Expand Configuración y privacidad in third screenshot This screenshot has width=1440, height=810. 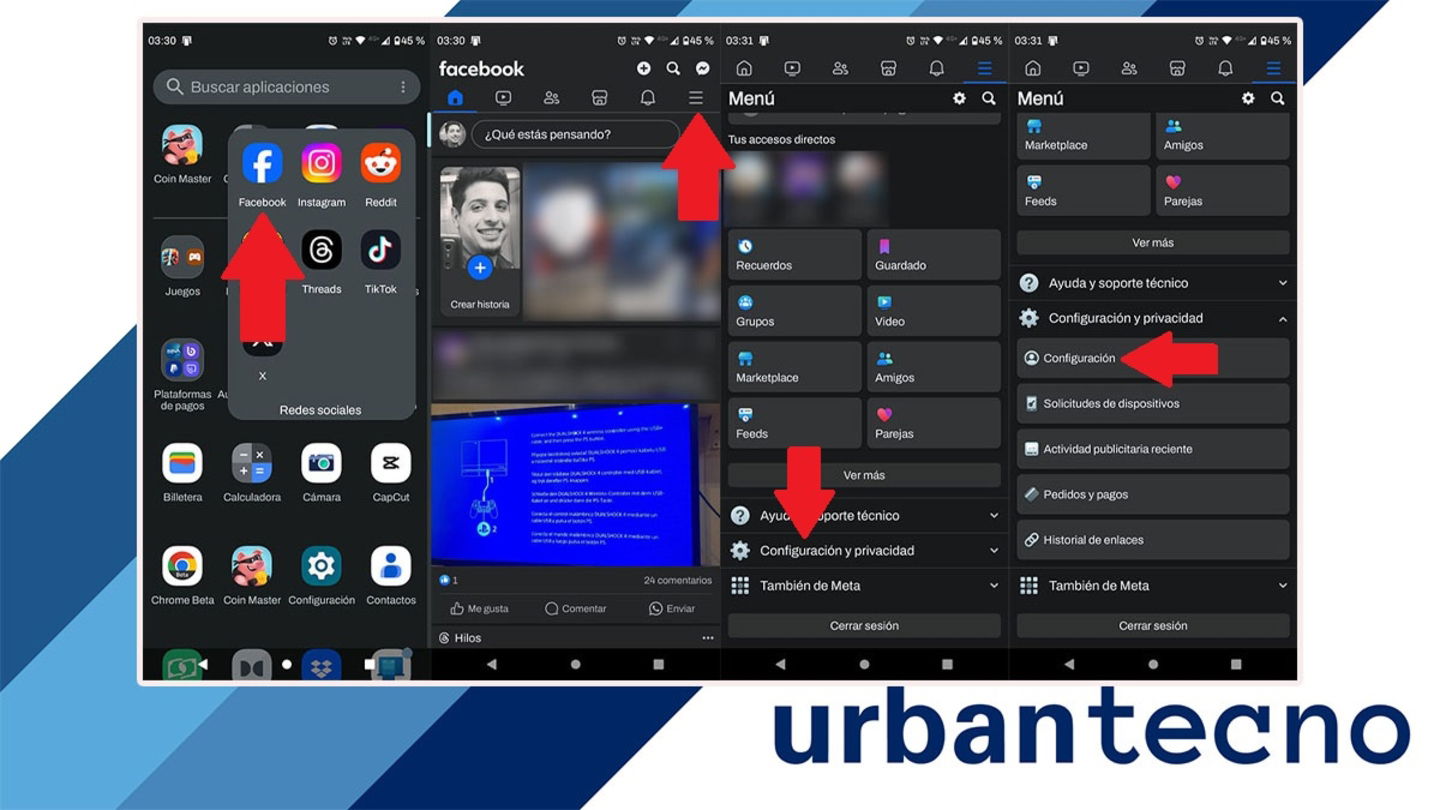(x=864, y=551)
